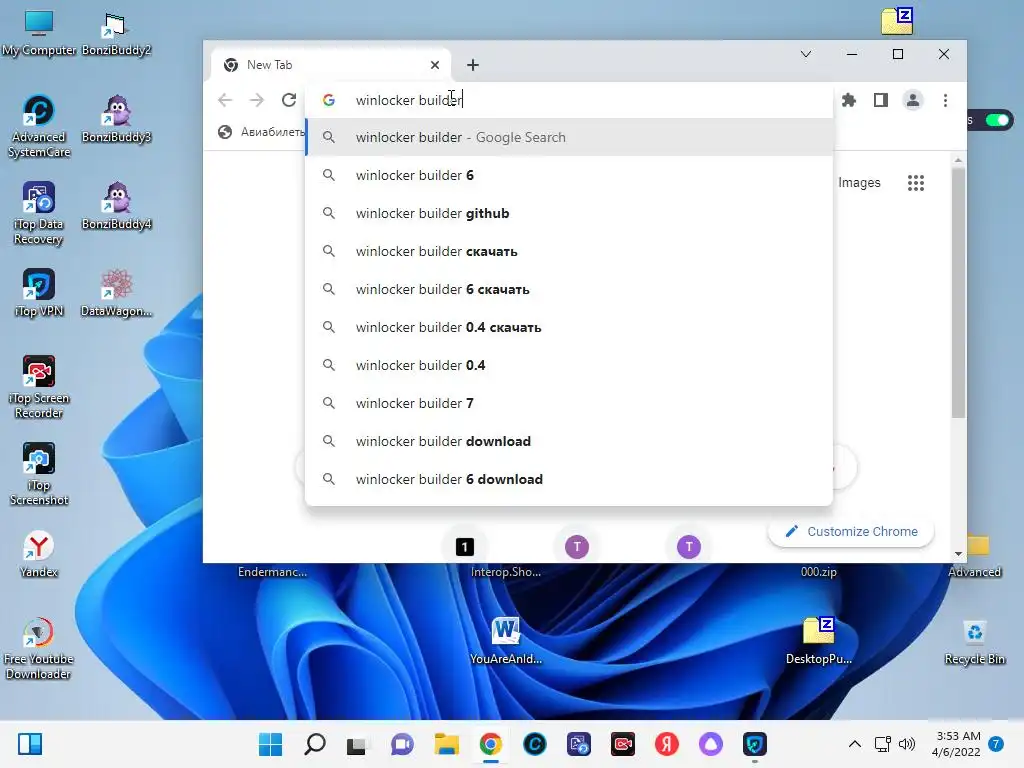Image resolution: width=1024 pixels, height=768 pixels.
Task: Select suggestion winlocker builder 6
Action: pyautogui.click(x=569, y=175)
